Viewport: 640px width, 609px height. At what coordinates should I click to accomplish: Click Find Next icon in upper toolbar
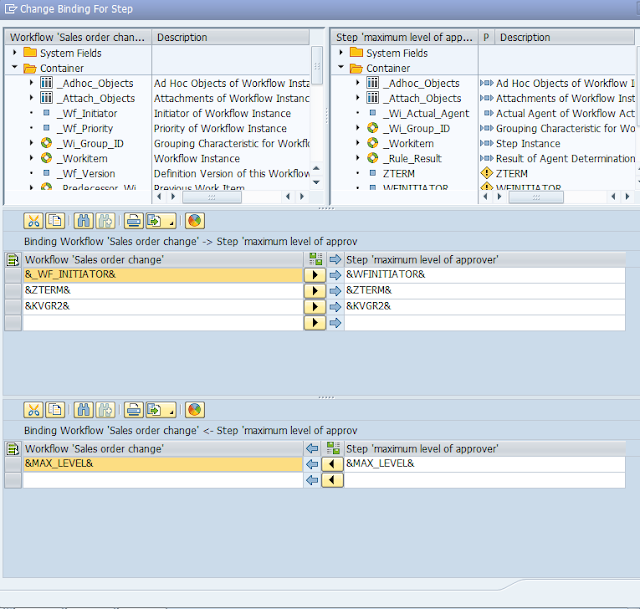pos(105,221)
